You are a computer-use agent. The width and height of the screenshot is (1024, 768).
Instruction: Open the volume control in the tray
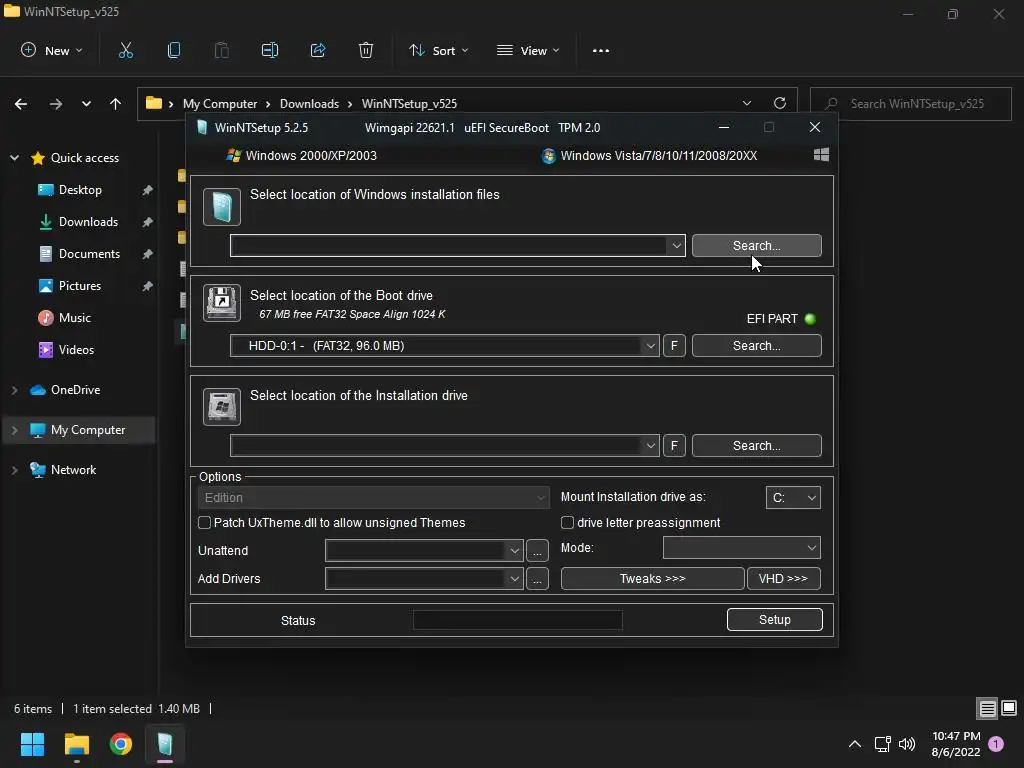click(907, 744)
